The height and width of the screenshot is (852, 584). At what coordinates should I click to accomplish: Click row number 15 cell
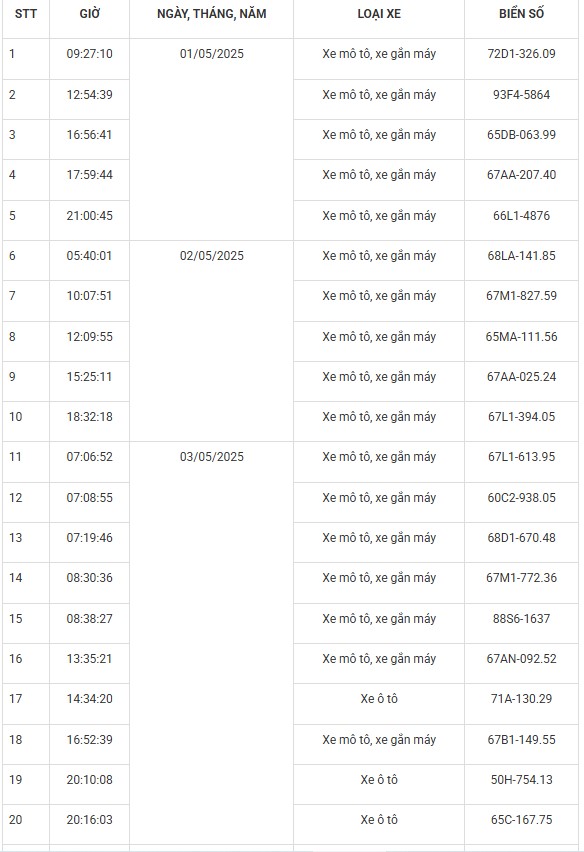coord(26,619)
